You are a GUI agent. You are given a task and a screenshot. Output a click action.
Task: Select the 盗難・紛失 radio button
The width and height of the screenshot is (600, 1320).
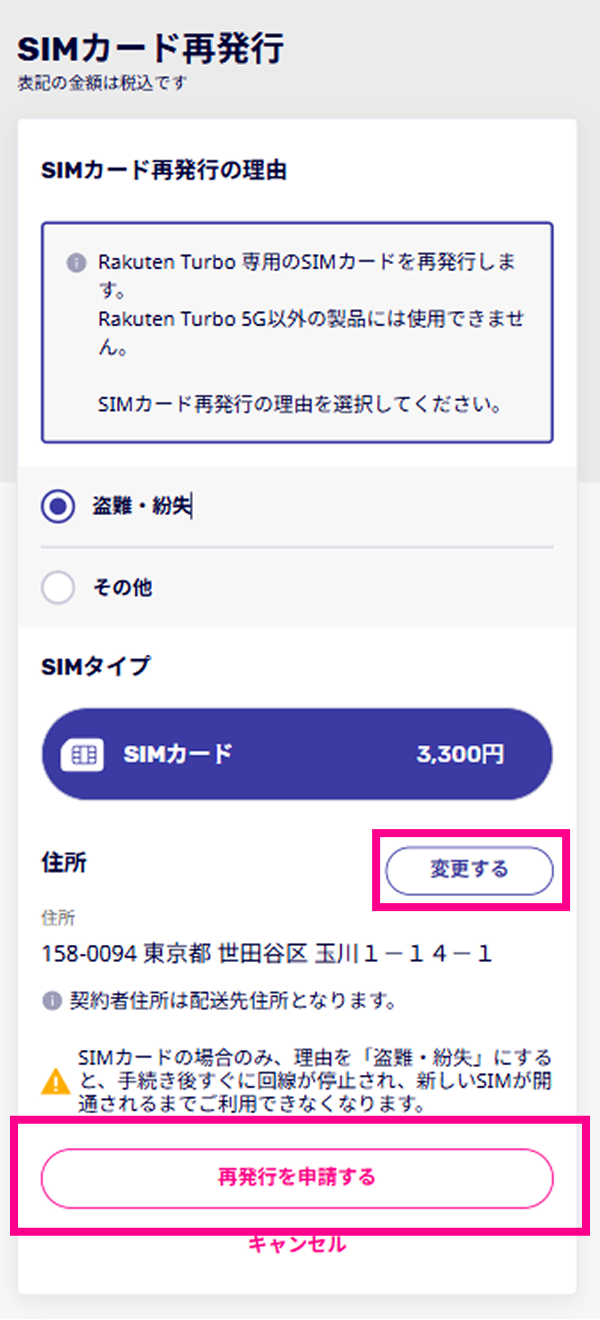tap(58, 507)
